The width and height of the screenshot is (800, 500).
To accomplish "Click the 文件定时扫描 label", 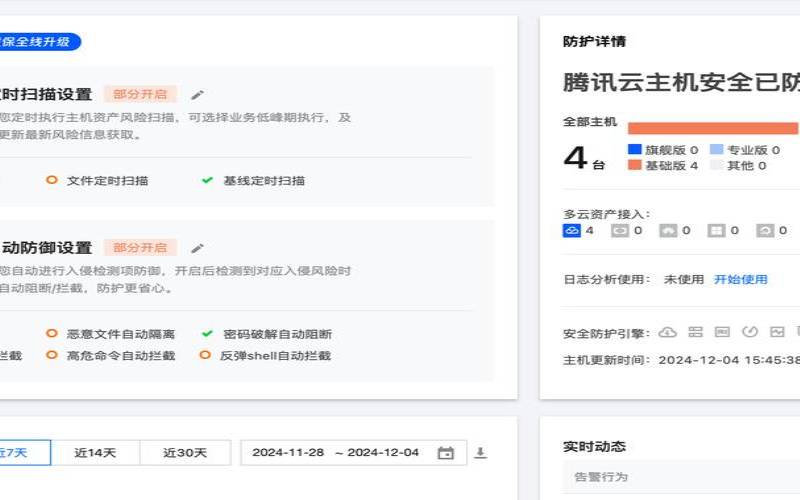I will [108, 181].
